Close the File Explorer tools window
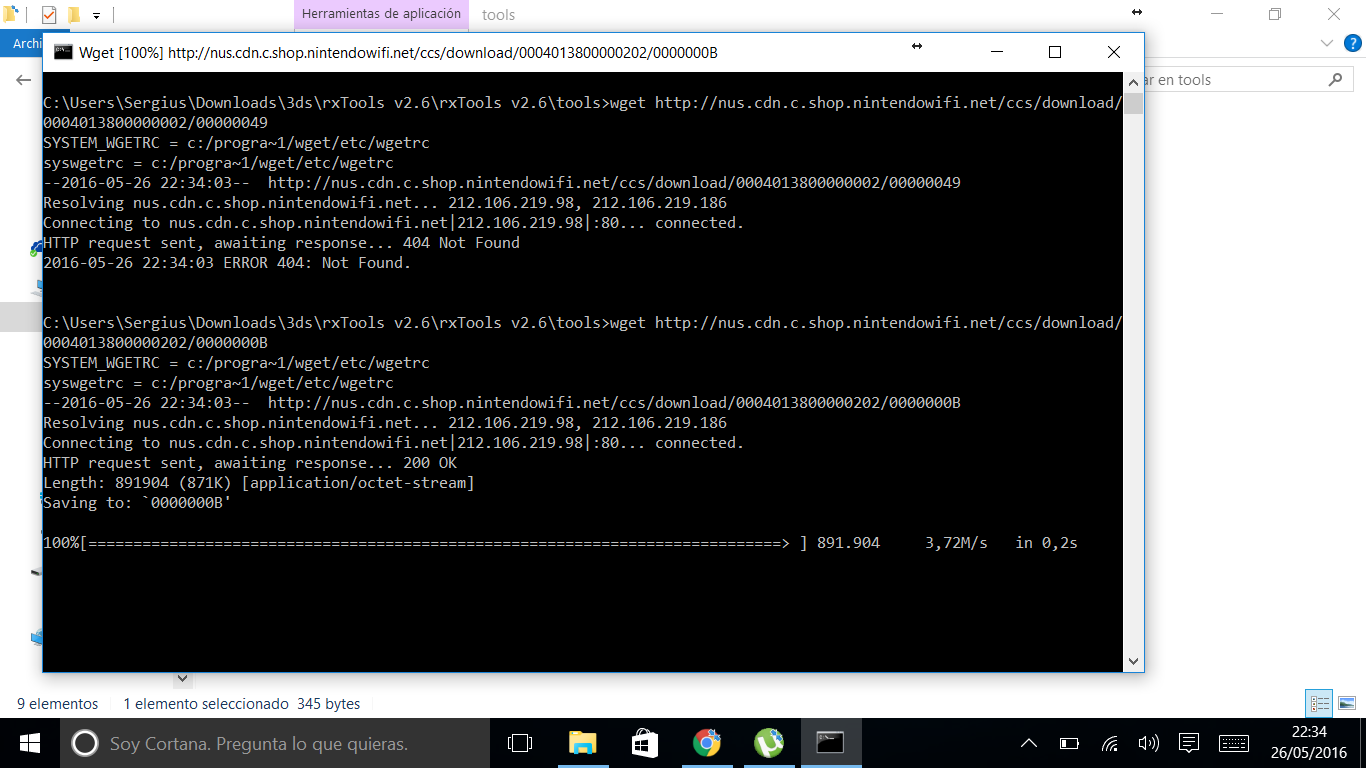The height and width of the screenshot is (768, 1366). tap(1334, 14)
